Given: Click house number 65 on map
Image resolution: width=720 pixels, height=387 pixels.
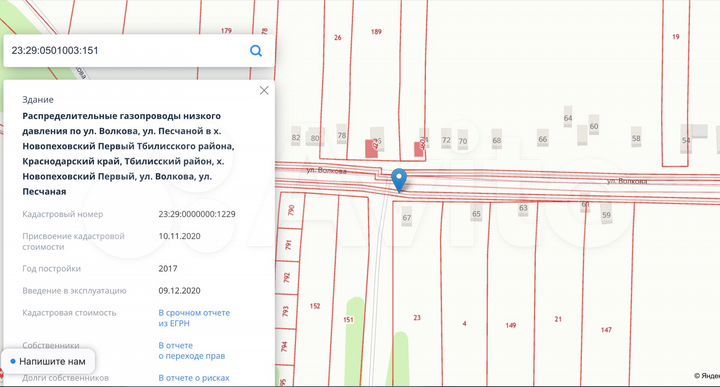Looking at the screenshot, I should (x=476, y=213).
